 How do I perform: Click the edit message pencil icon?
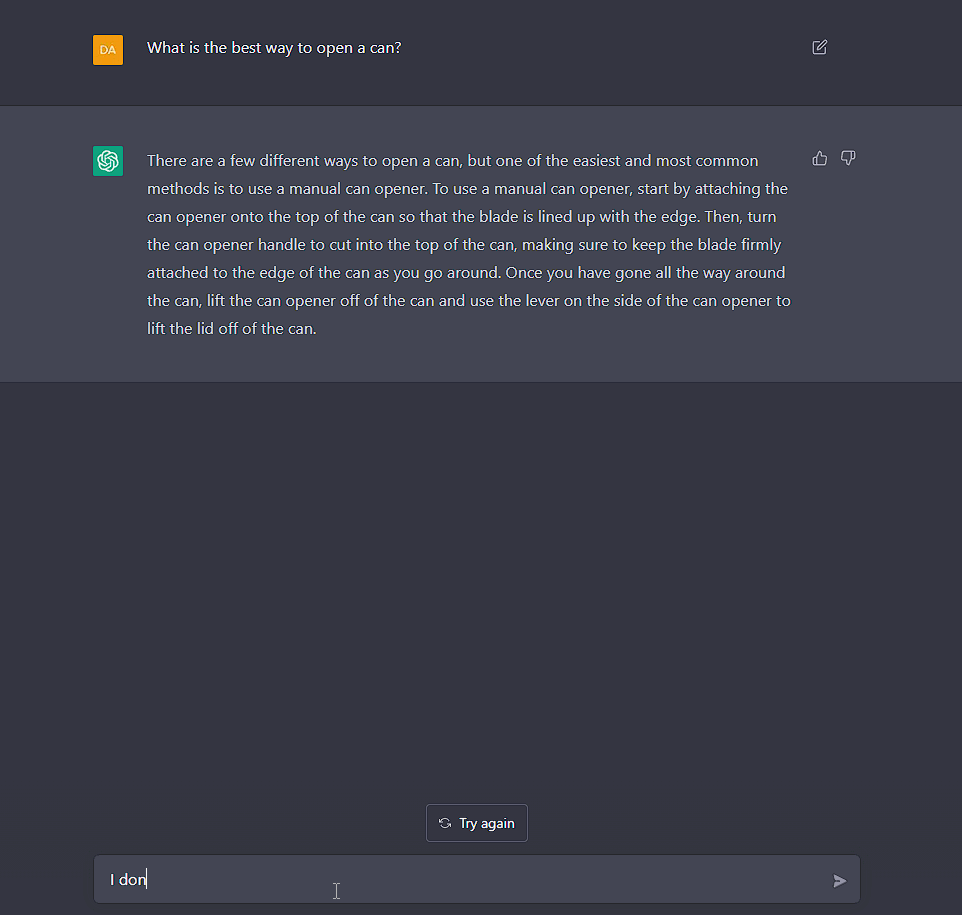pyautogui.click(x=820, y=47)
